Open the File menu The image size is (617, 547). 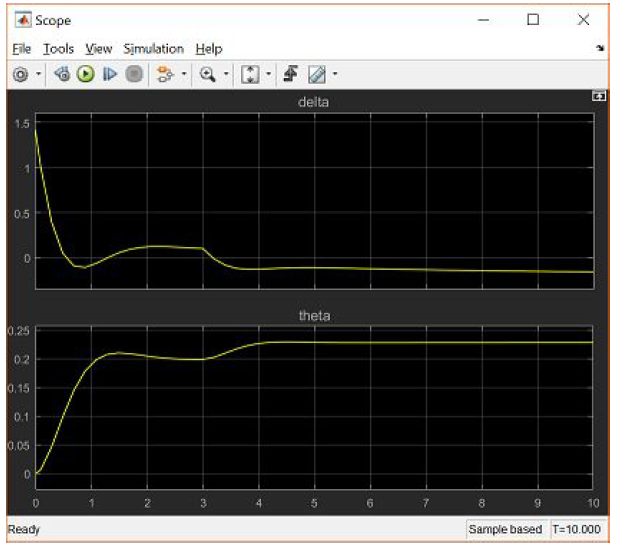pos(22,48)
